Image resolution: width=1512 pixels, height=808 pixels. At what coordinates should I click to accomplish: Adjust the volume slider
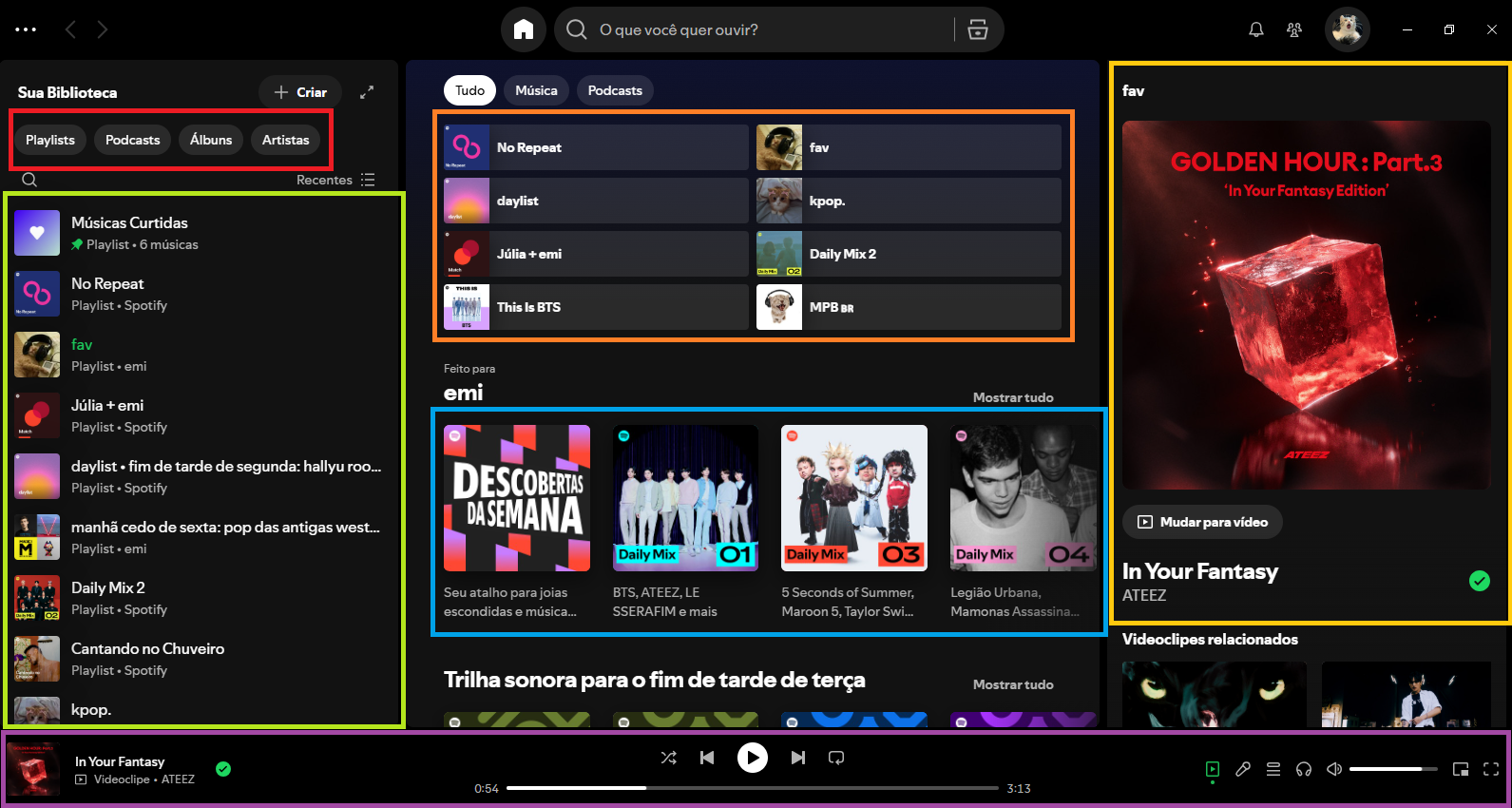tap(1392, 769)
